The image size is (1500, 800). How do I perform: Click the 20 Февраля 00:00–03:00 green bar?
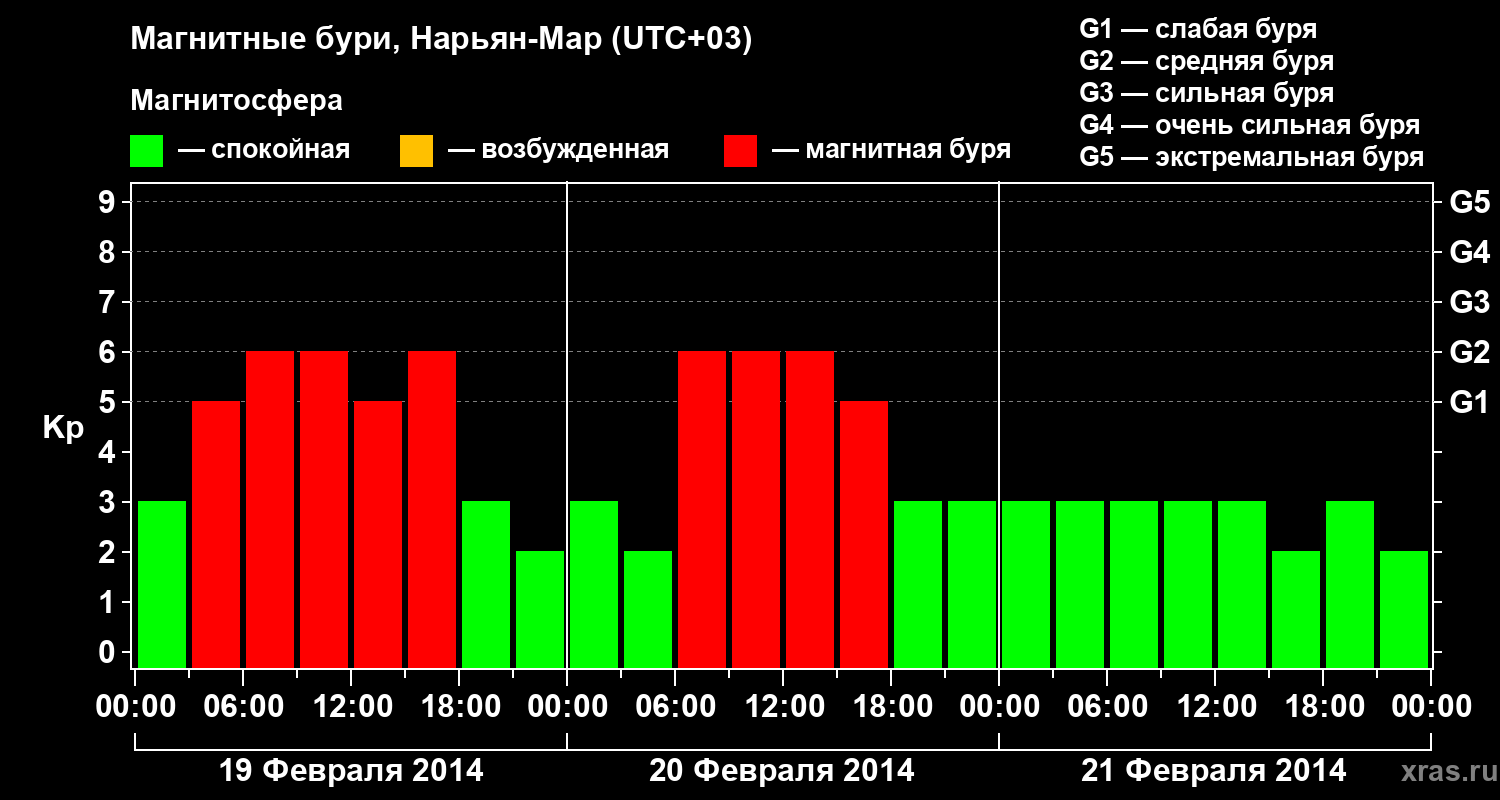click(594, 584)
